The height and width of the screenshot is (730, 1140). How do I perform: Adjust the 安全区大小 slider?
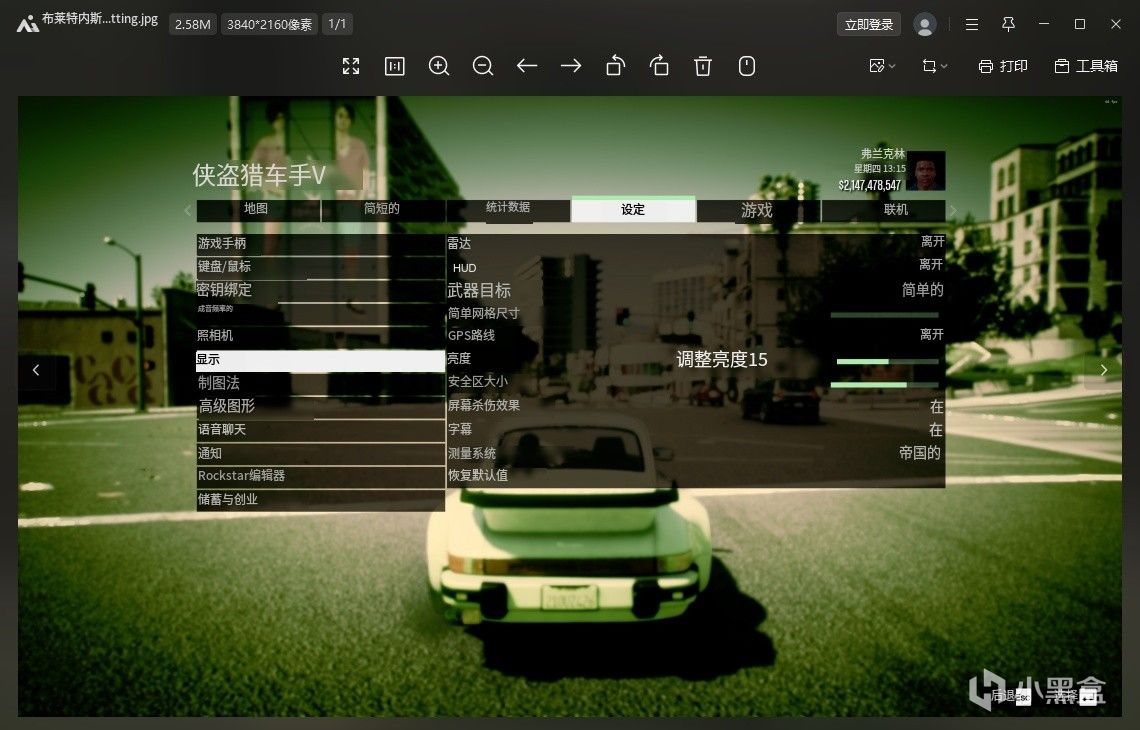click(x=885, y=385)
